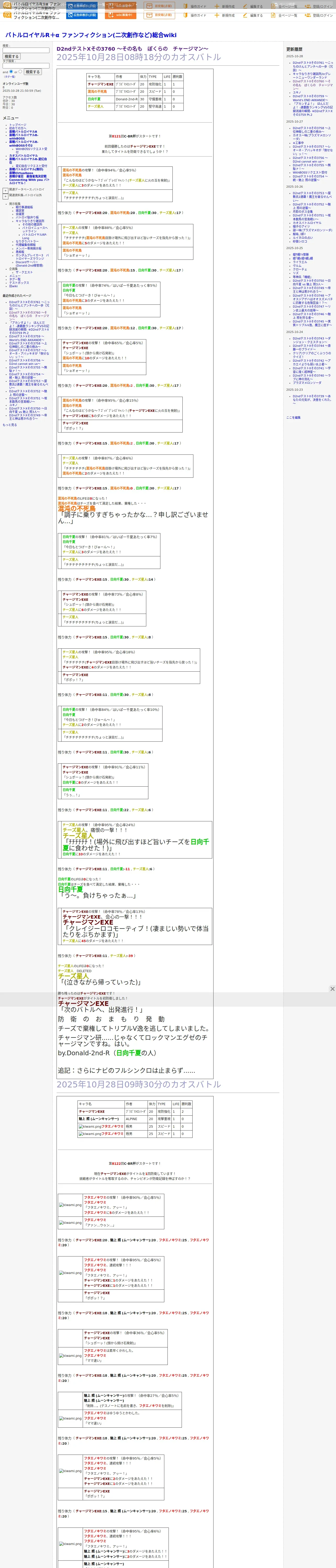Click 検索する button below keyword search field

click(x=12, y=57)
